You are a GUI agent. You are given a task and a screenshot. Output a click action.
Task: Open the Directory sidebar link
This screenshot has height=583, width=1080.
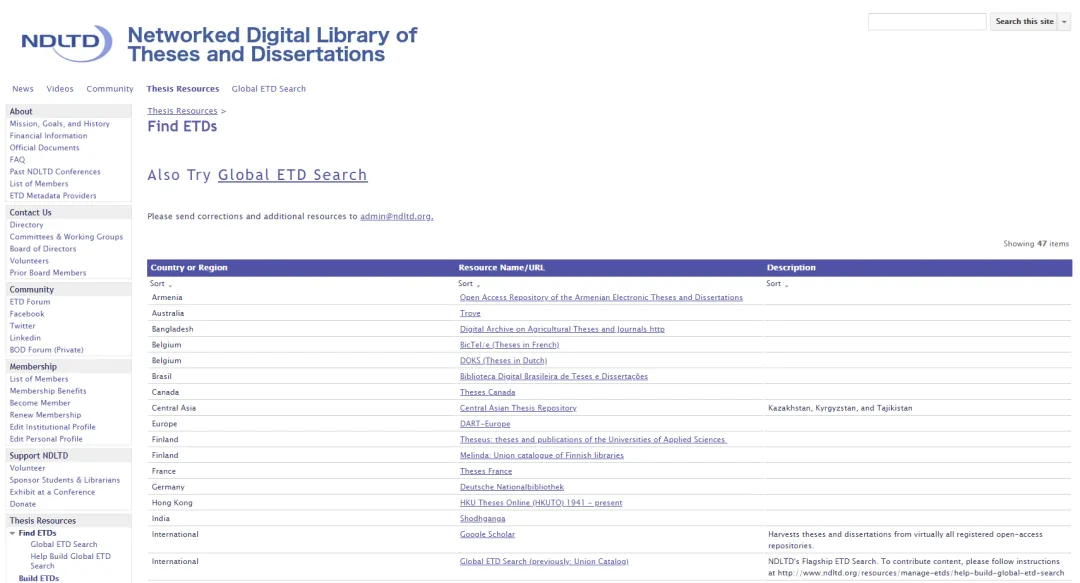tap(26, 225)
